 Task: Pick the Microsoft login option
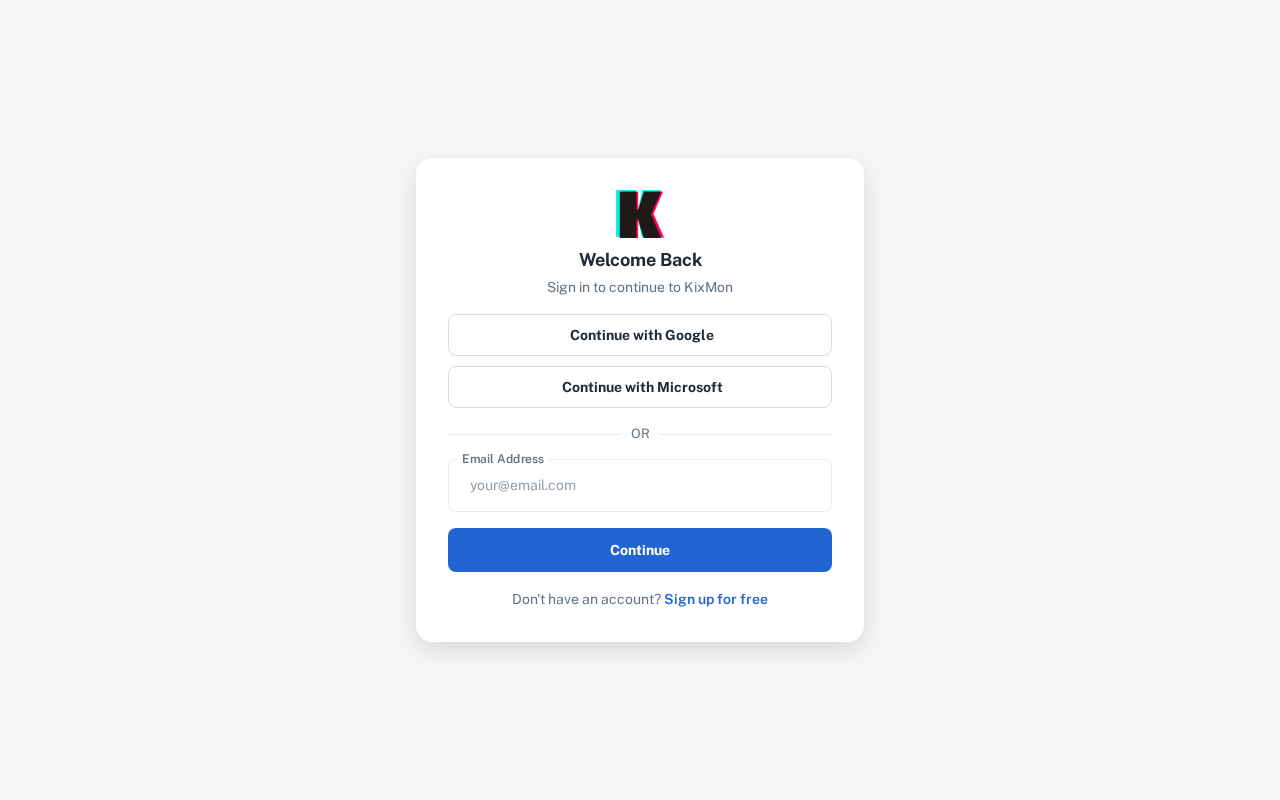click(640, 387)
